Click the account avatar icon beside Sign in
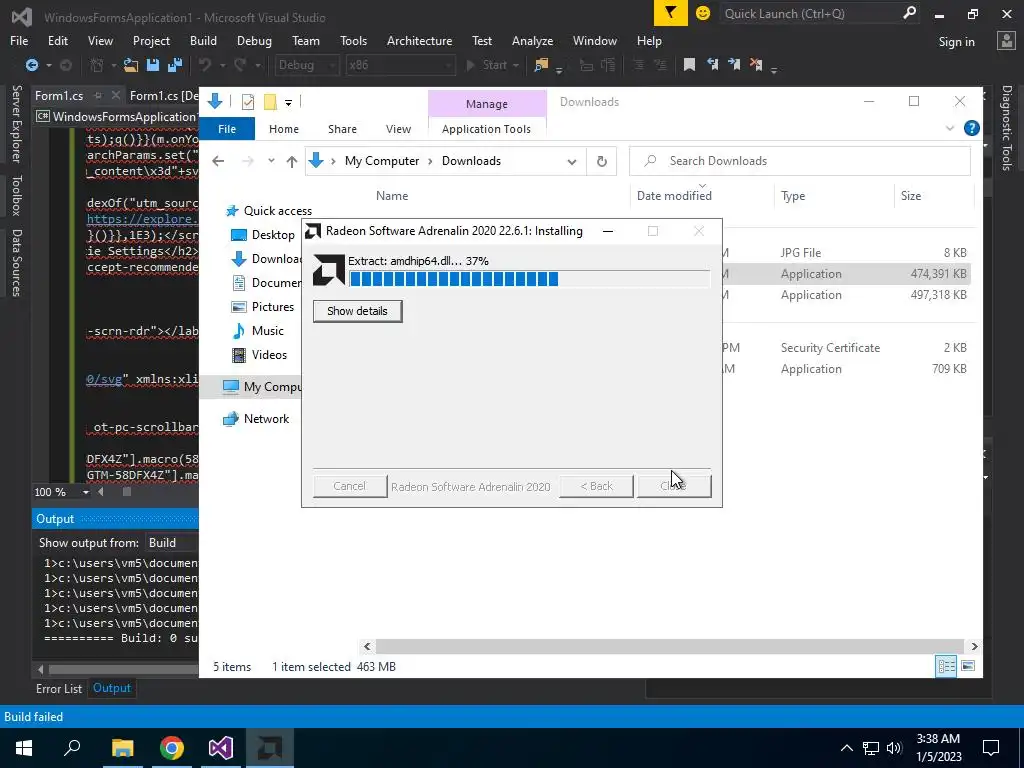The image size is (1024, 768). click(x=1006, y=41)
